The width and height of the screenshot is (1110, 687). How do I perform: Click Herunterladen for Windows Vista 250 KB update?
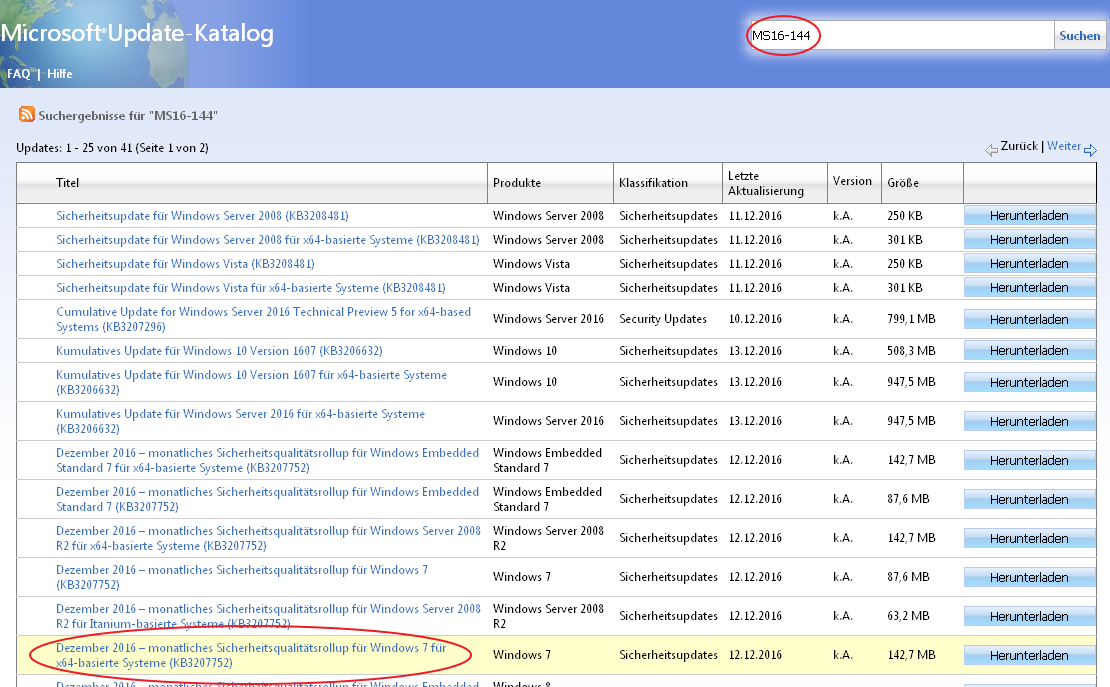[1029, 263]
